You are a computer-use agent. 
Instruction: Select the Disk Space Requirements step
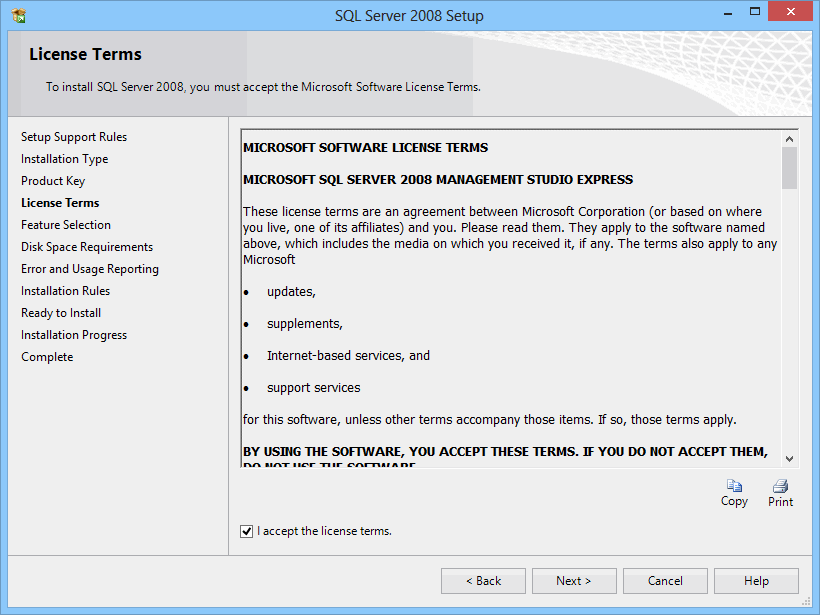(87, 247)
